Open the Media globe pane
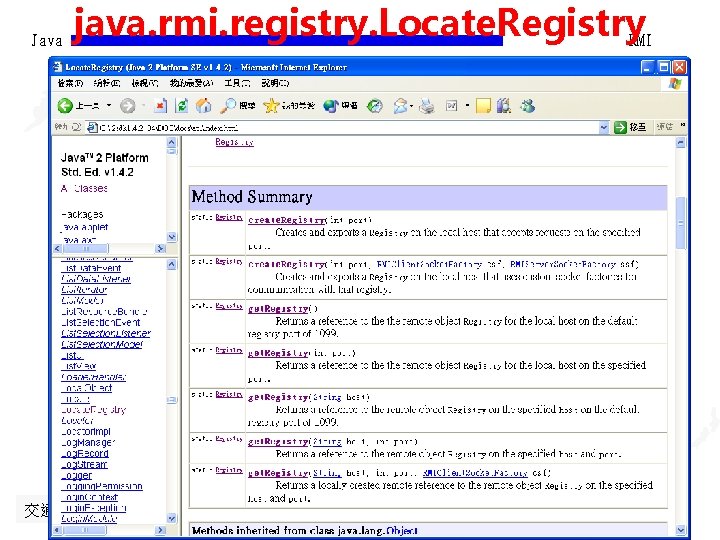Image resolution: width=720 pixels, height=540 pixels. pyautogui.click(x=340, y=106)
